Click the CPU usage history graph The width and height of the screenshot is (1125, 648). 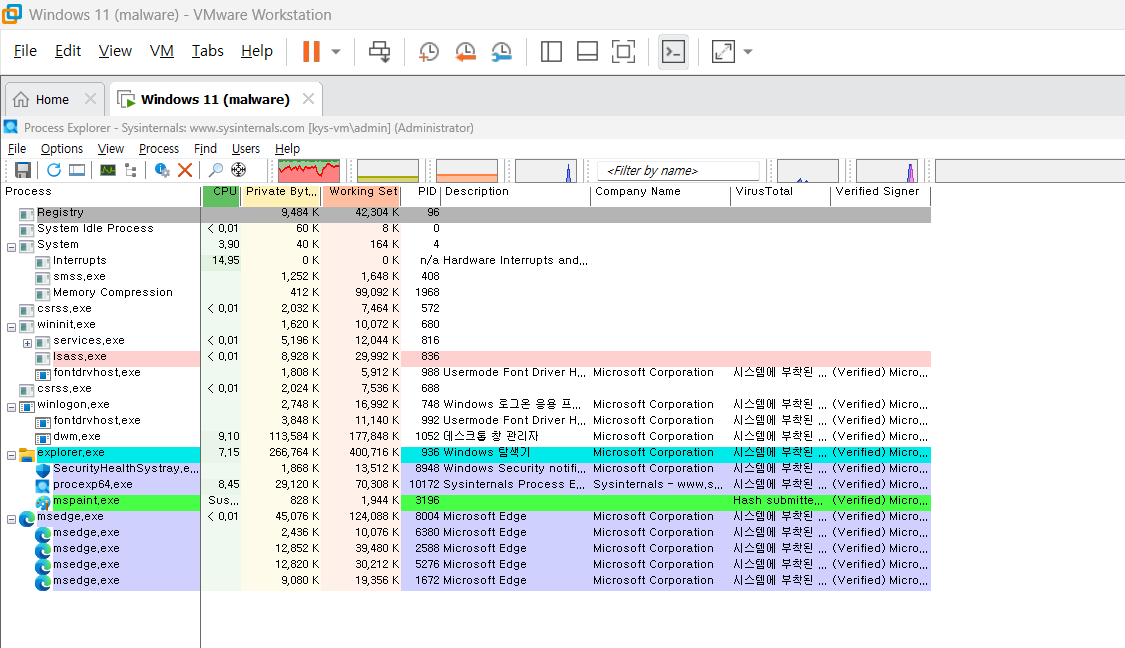[309, 171]
